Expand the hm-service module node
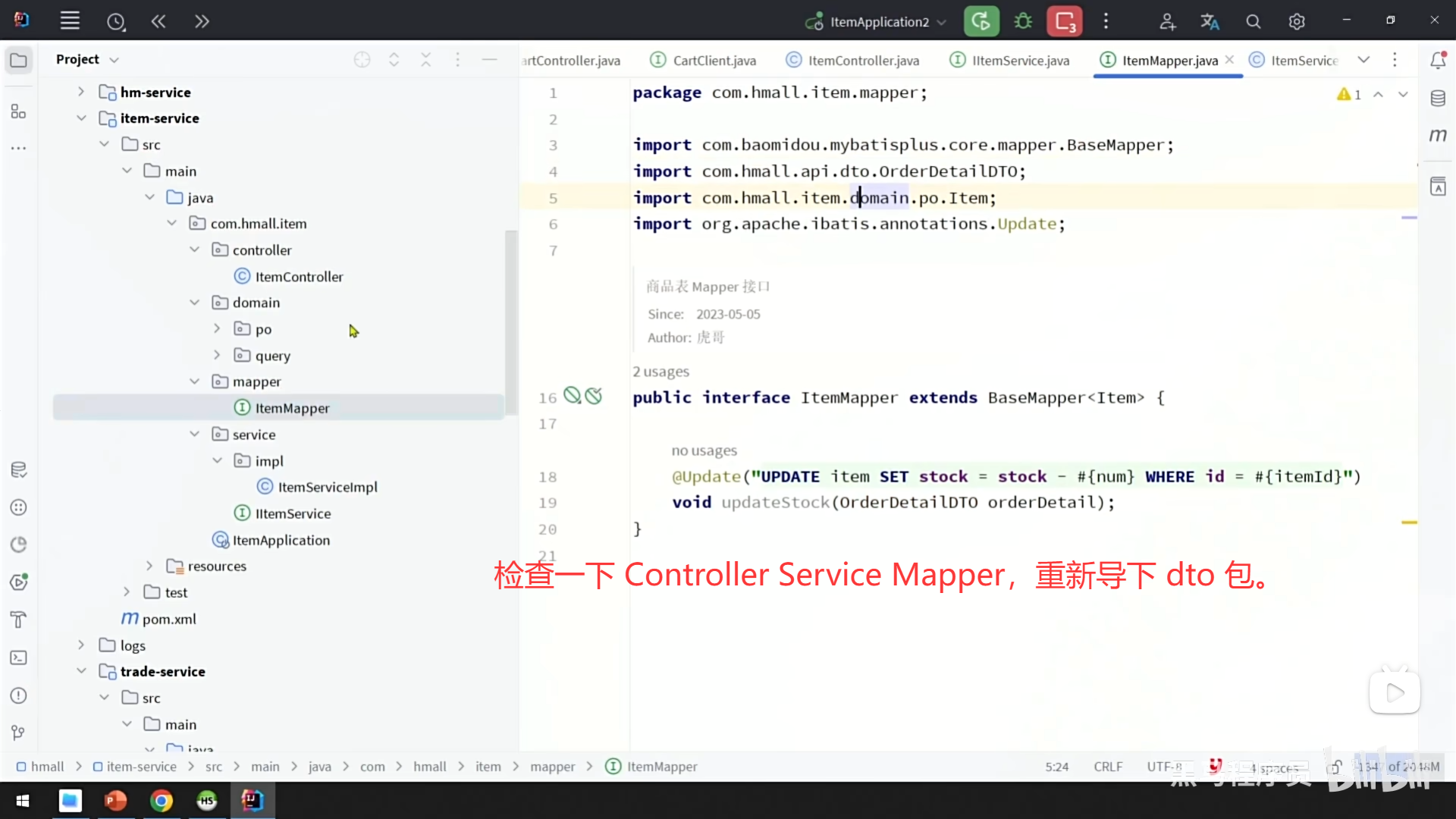The width and height of the screenshot is (1456, 819). pyautogui.click(x=81, y=92)
